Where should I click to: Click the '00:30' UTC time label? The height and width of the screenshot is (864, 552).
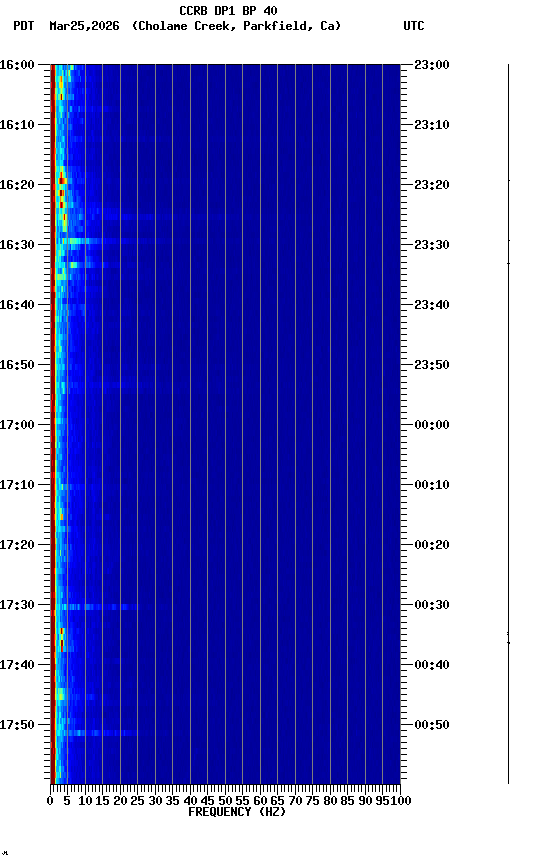pos(432,605)
